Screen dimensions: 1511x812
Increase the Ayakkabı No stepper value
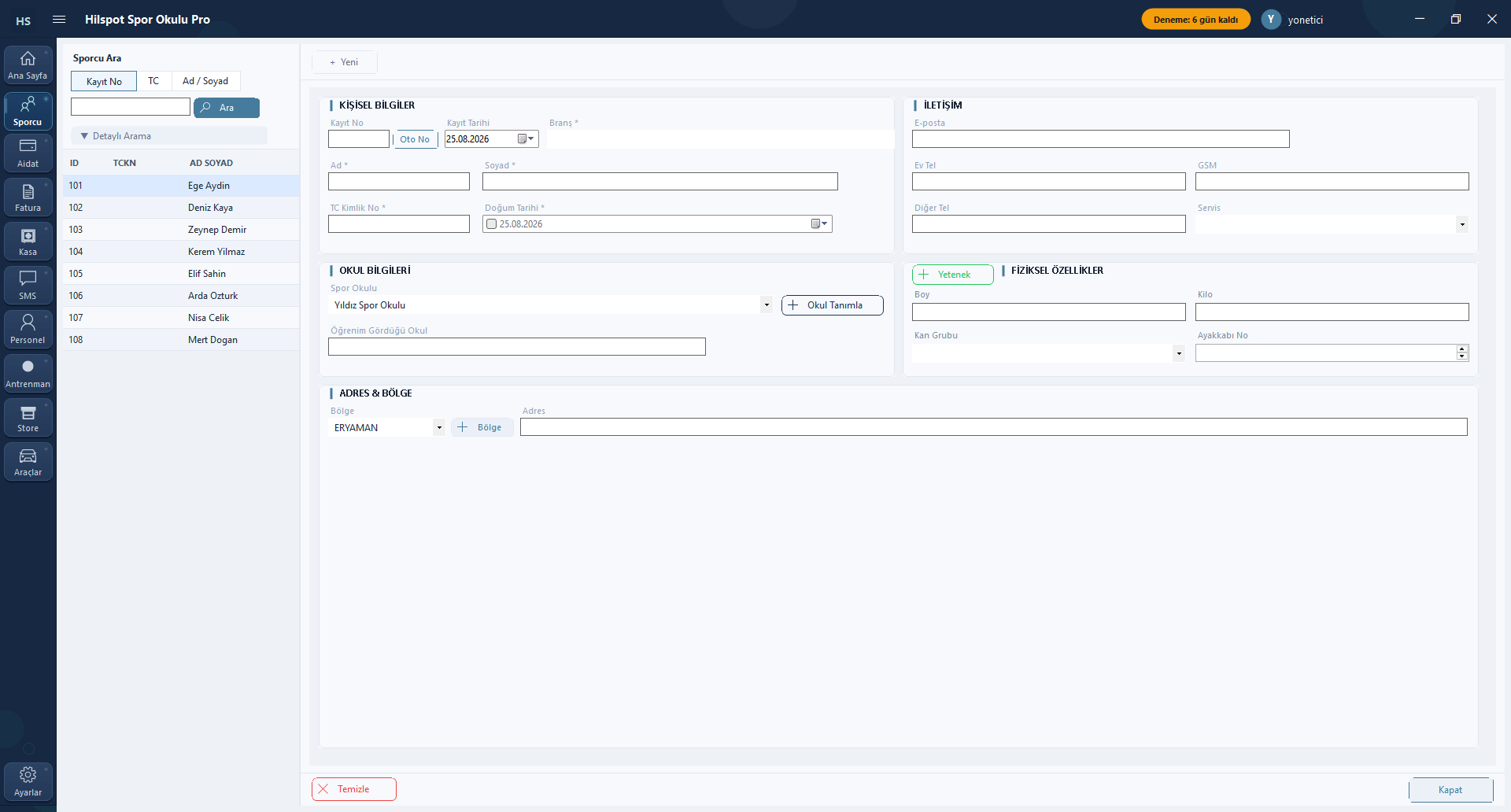[x=1462, y=349]
